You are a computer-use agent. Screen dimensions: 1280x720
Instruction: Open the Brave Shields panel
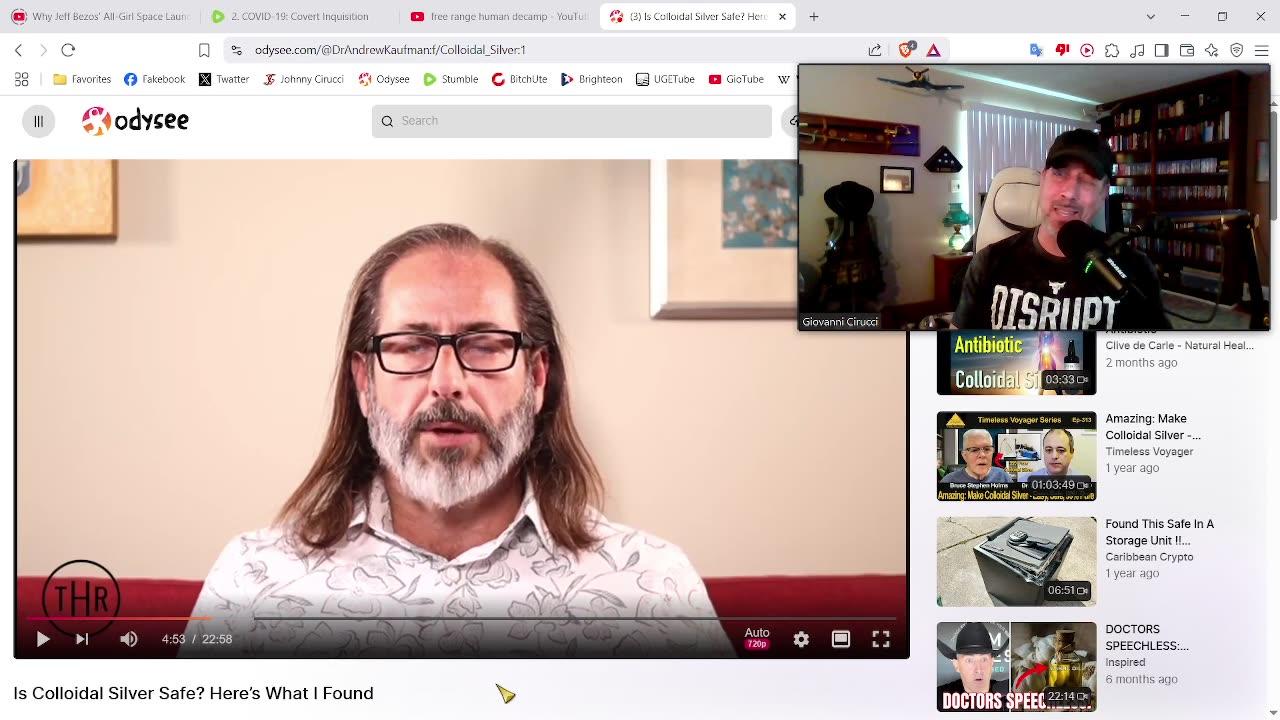(907, 50)
